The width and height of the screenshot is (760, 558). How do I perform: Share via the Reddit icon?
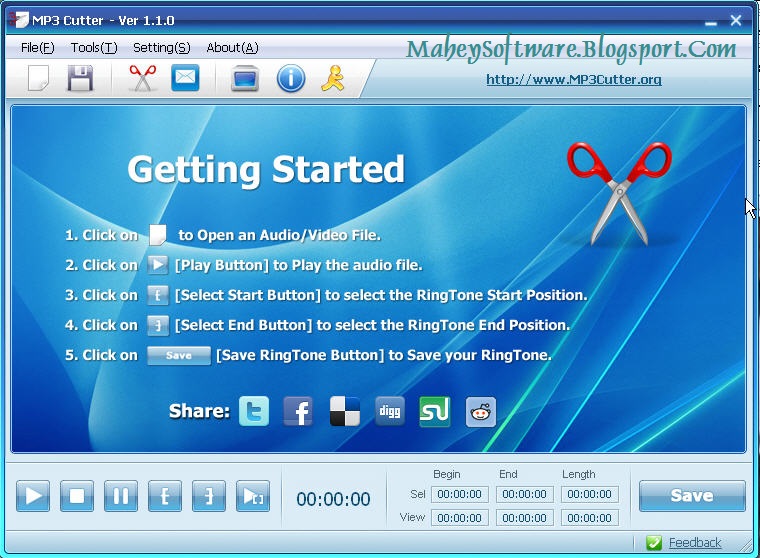pyautogui.click(x=481, y=412)
